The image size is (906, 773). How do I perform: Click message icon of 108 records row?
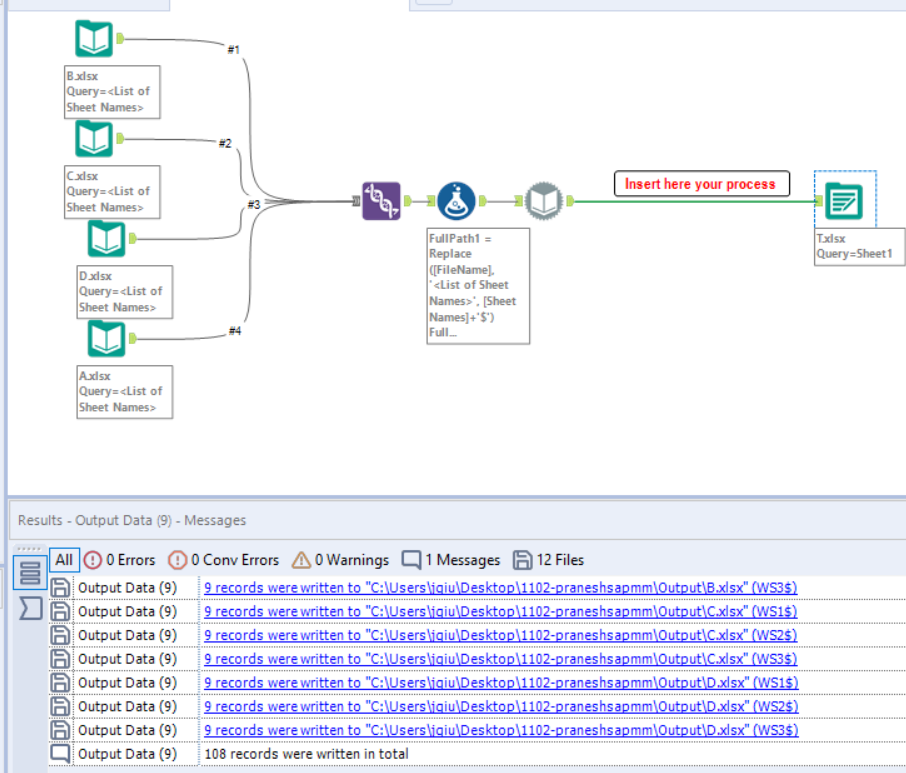click(60, 753)
